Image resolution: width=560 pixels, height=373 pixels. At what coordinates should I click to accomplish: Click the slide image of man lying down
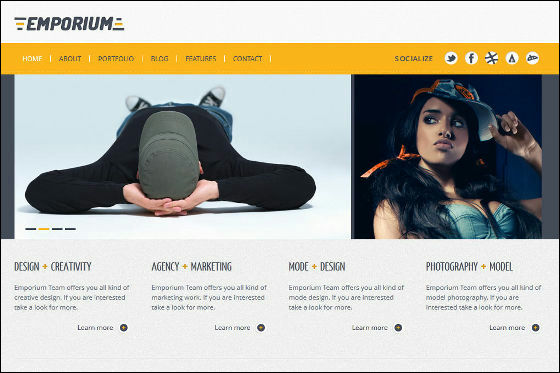(x=182, y=156)
